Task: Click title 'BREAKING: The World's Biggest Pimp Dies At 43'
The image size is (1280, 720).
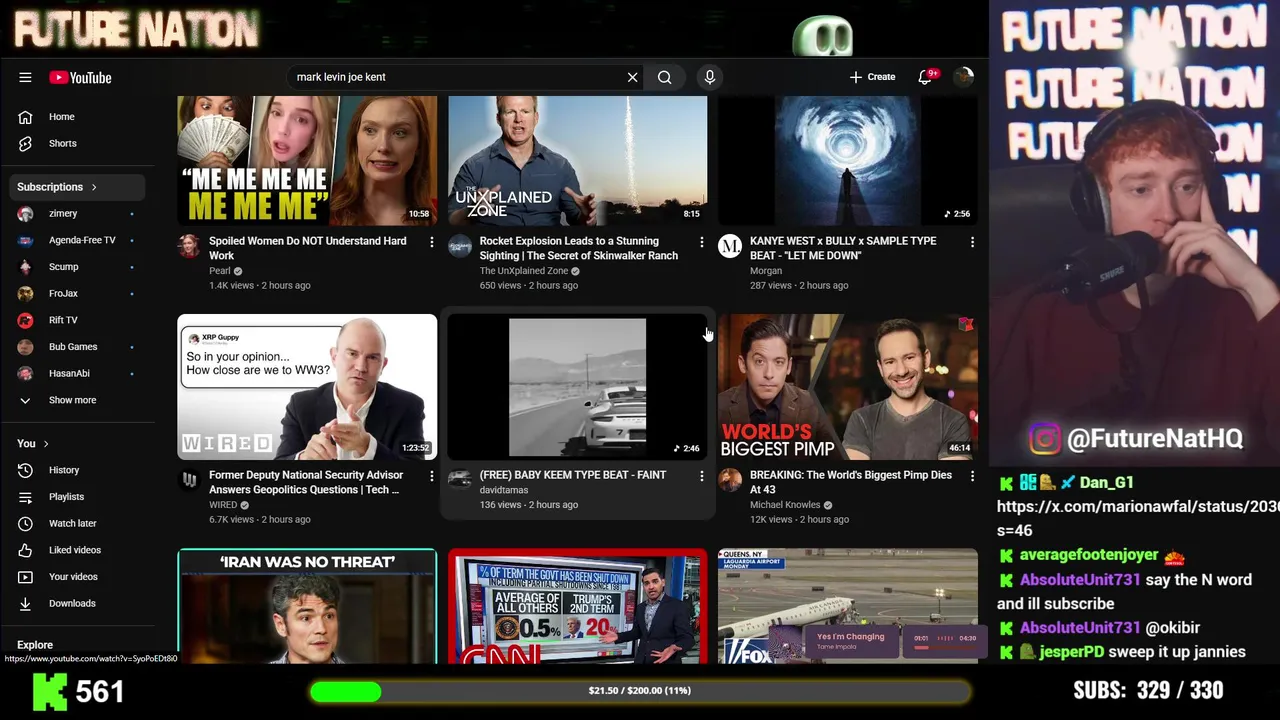Action: pos(851,482)
